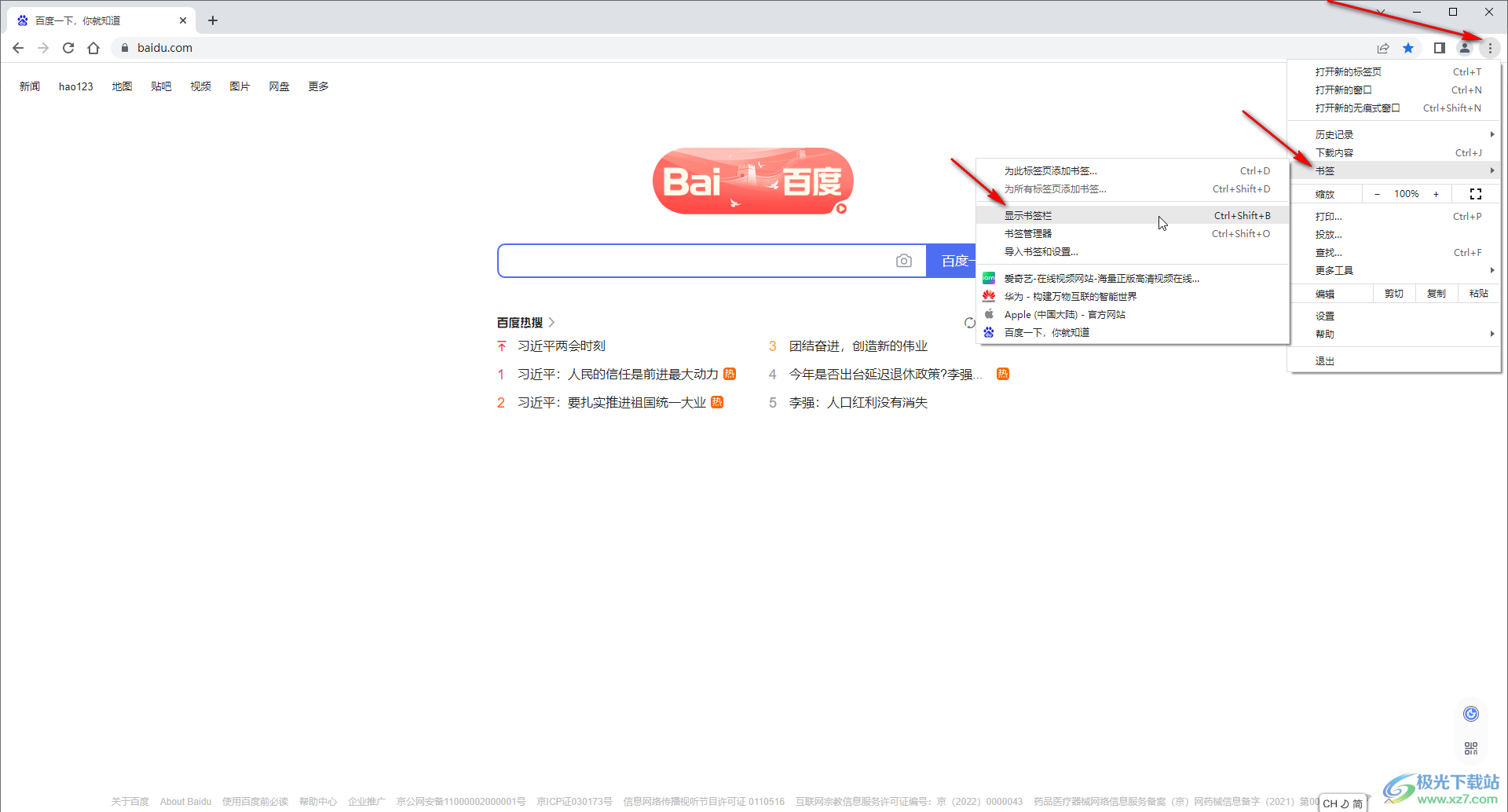Click the hot badge after 延迟退休政策

point(1003,374)
